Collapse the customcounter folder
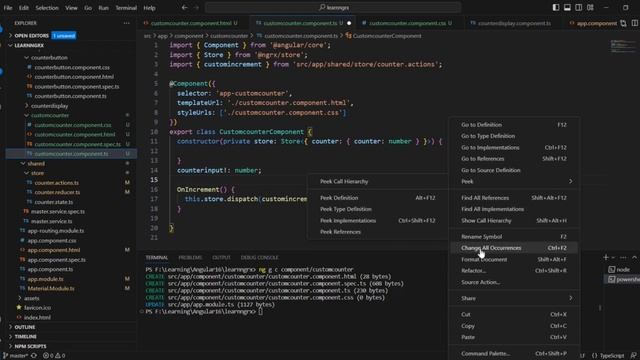The height and width of the screenshot is (360, 640). click(50, 116)
